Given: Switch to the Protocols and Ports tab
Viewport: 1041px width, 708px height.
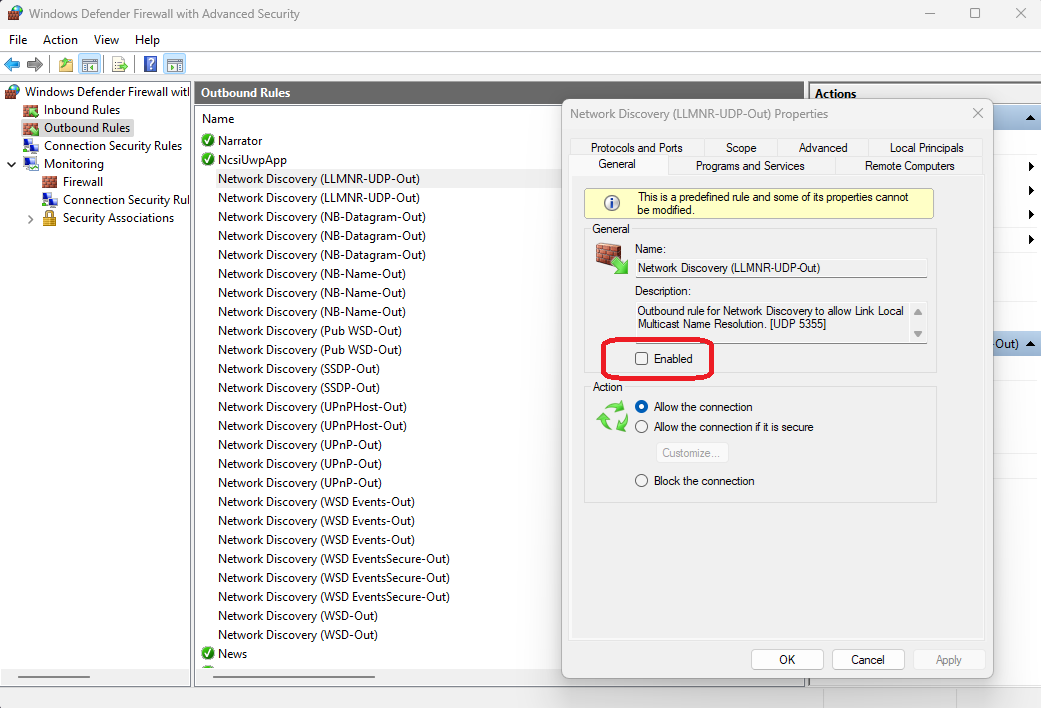Looking at the screenshot, I should [637, 147].
